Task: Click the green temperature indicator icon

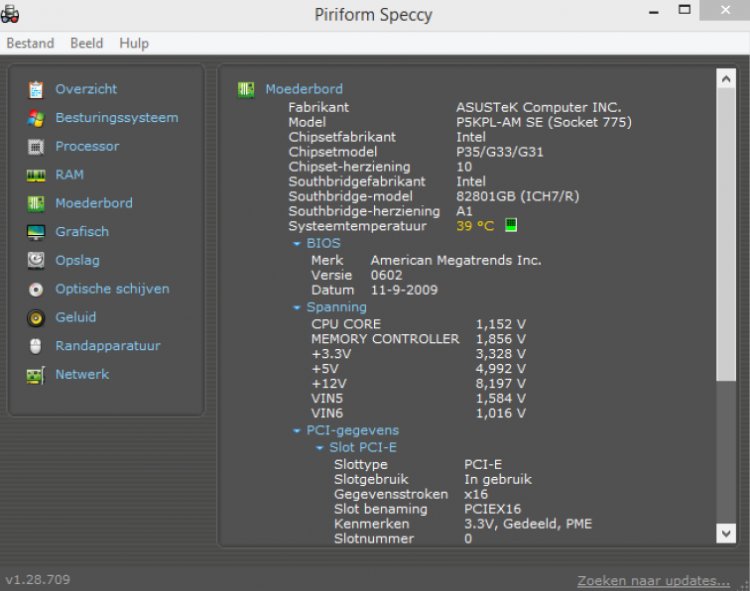Action: coord(511,225)
